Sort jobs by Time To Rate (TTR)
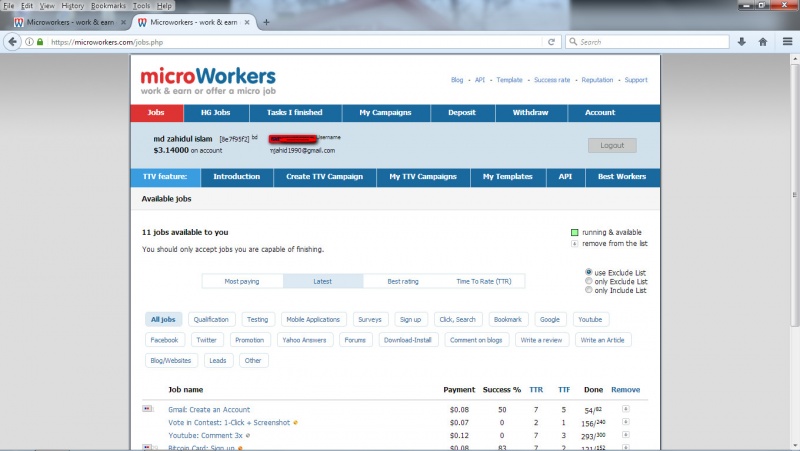Viewport: 800px width, 451px height. (484, 281)
